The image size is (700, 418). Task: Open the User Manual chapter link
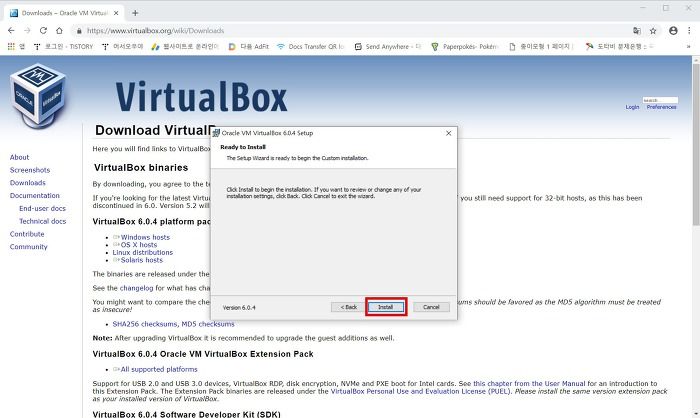click(529, 384)
